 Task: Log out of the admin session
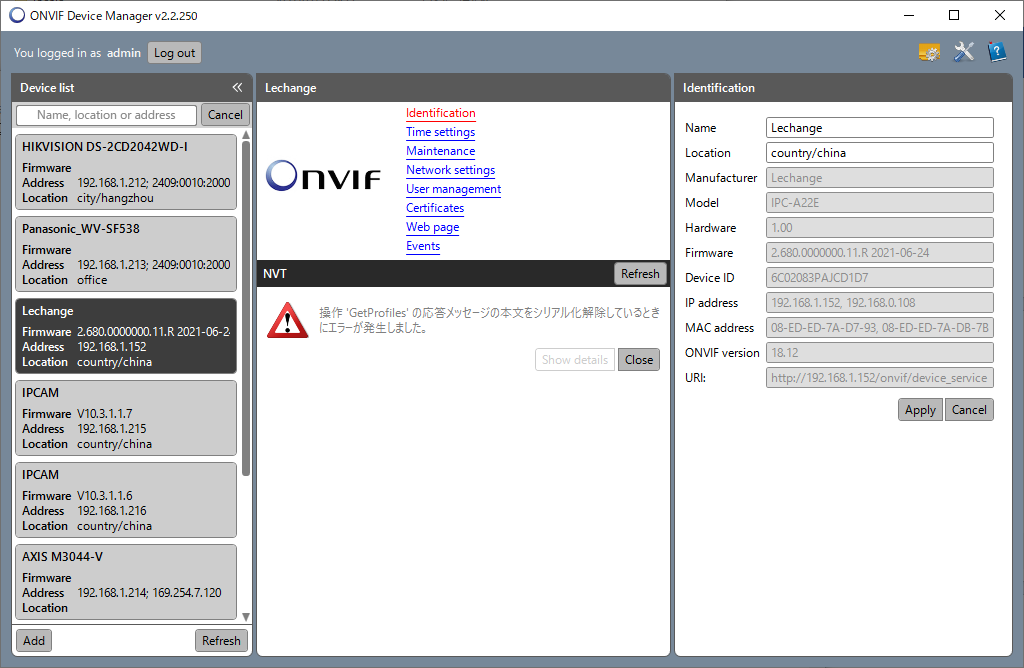click(x=174, y=53)
